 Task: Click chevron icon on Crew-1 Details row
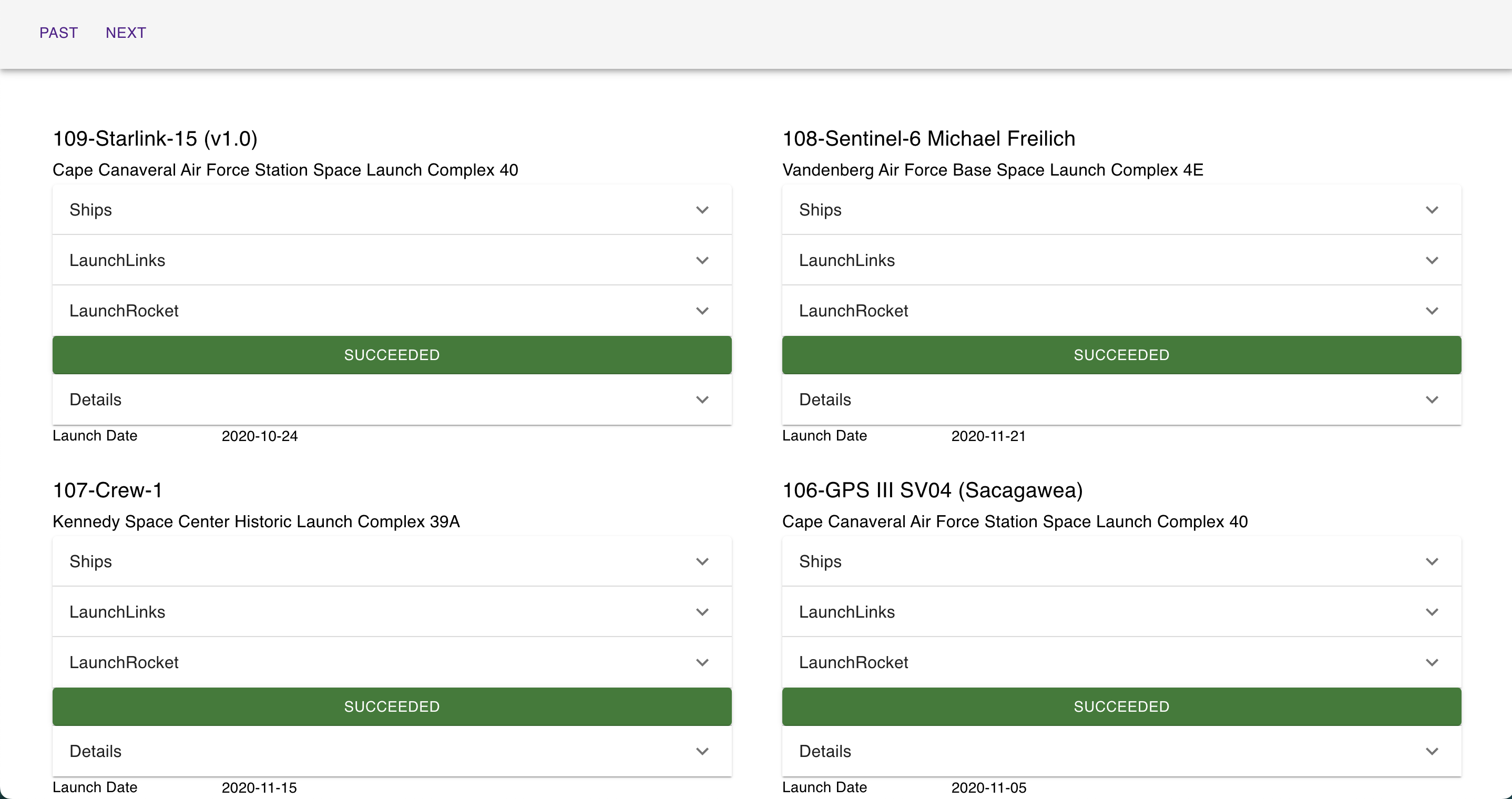click(702, 751)
